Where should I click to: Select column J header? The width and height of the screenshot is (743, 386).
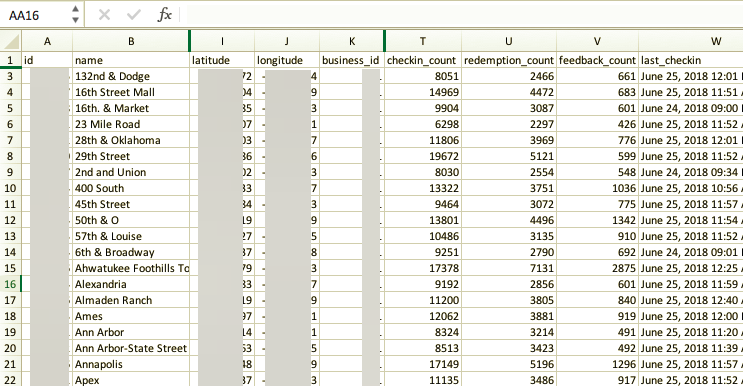point(287,41)
